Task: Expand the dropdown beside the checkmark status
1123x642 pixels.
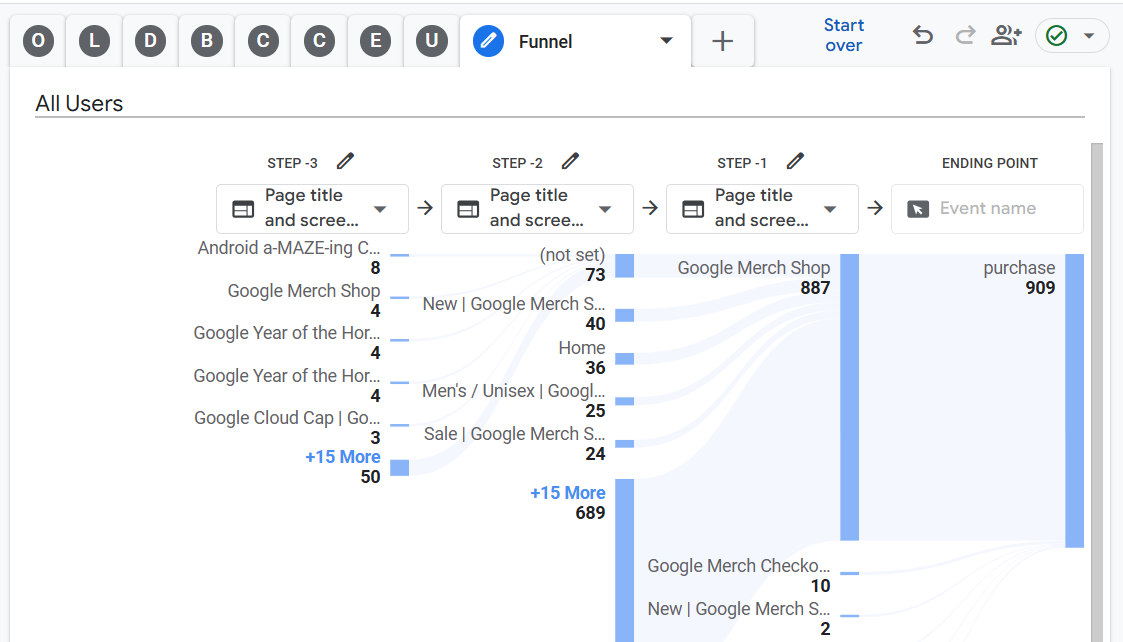Action: 1089,35
